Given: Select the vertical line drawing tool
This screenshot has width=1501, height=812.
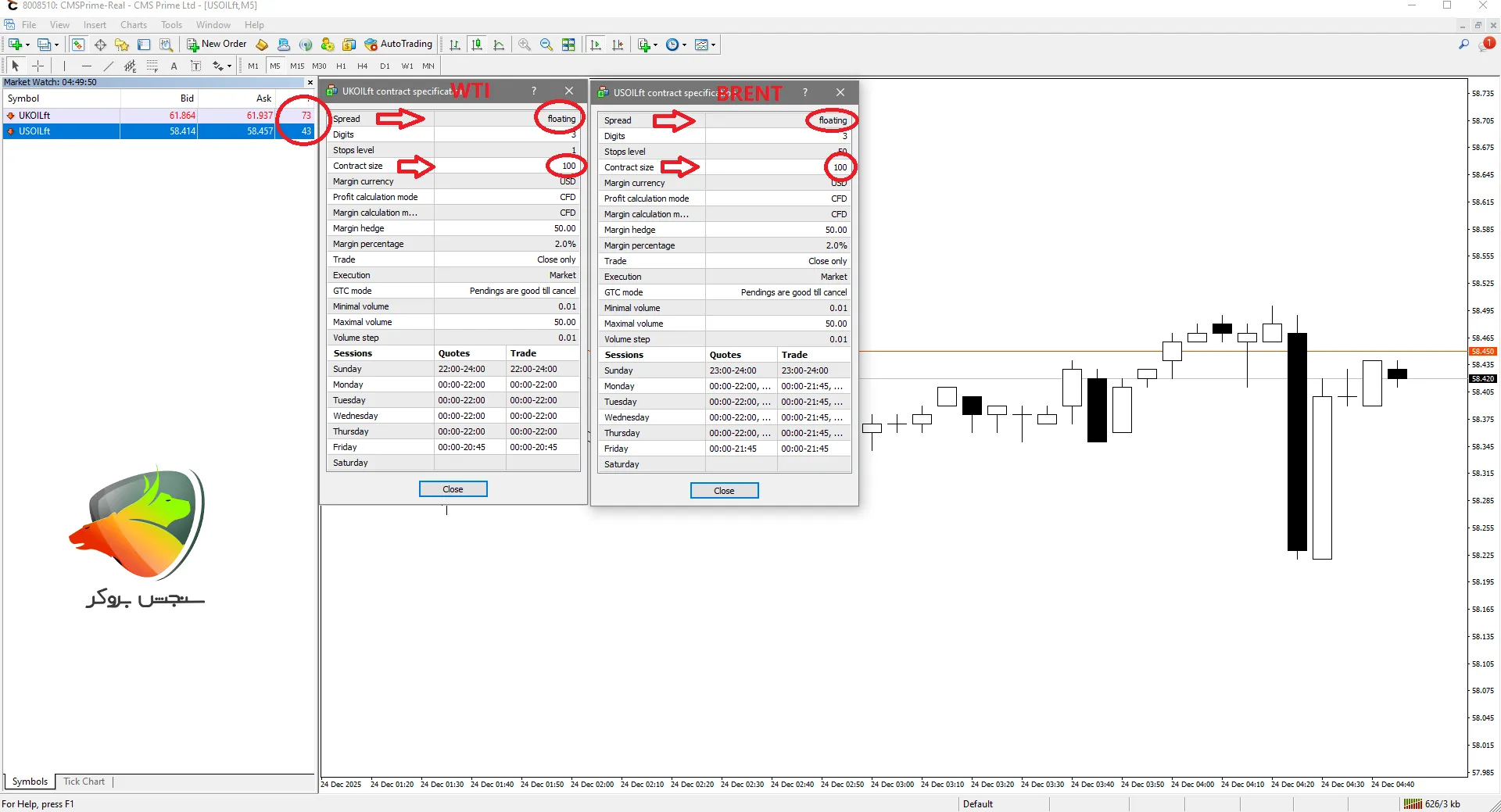Looking at the screenshot, I should pos(64,66).
